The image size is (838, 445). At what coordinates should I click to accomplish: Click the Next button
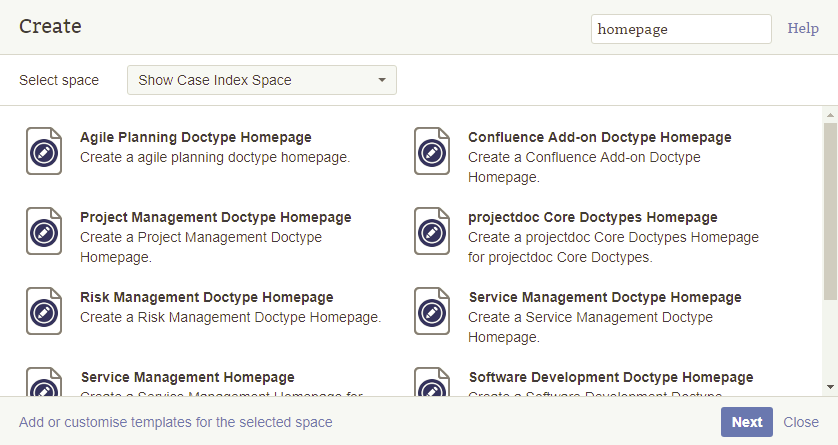click(746, 422)
